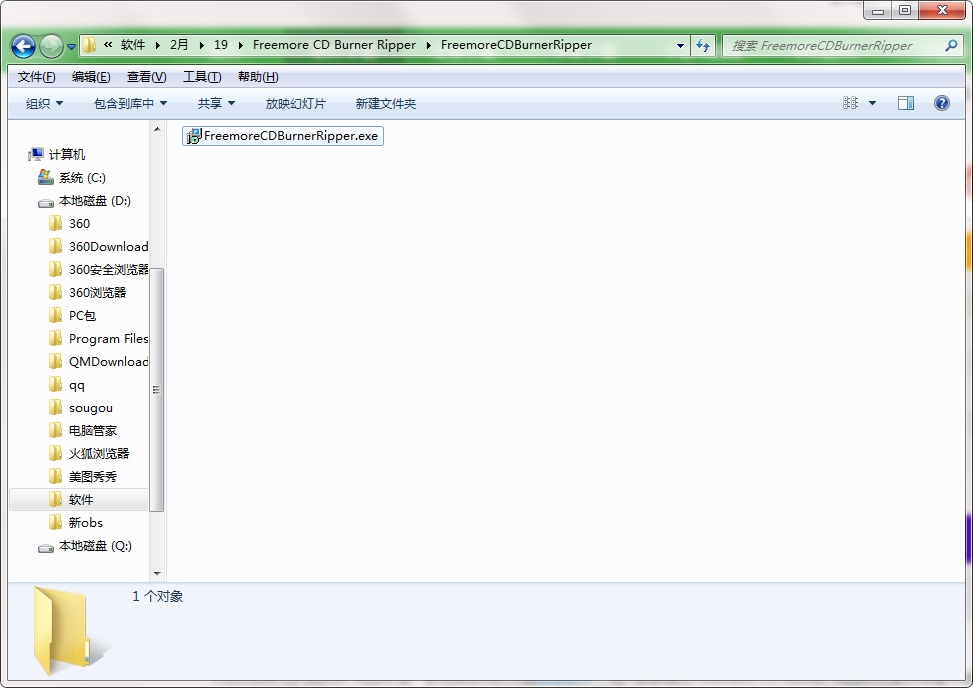Click sidebar scrollbar down arrow
This screenshot has height=688, width=973.
coord(157,574)
